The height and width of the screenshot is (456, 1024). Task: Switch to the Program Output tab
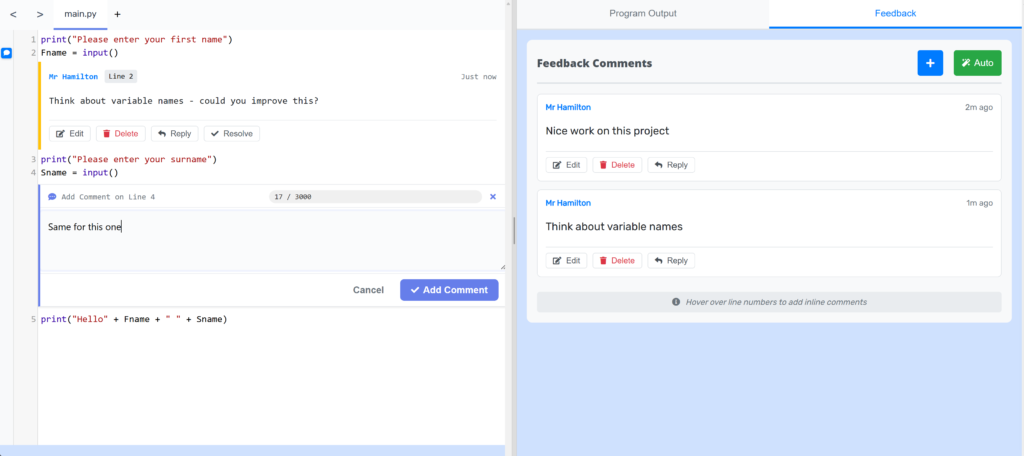coord(642,14)
